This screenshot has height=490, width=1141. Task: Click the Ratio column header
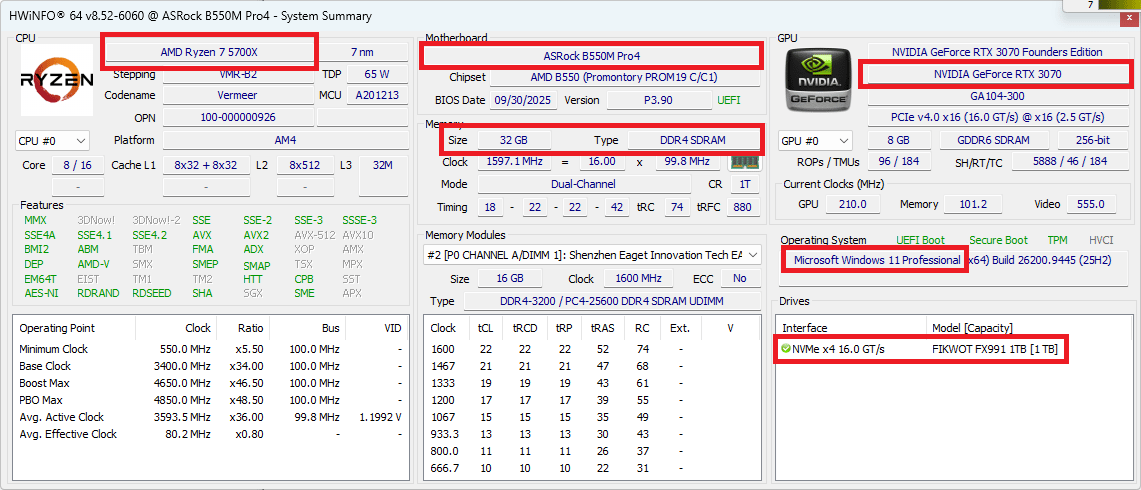click(x=242, y=328)
